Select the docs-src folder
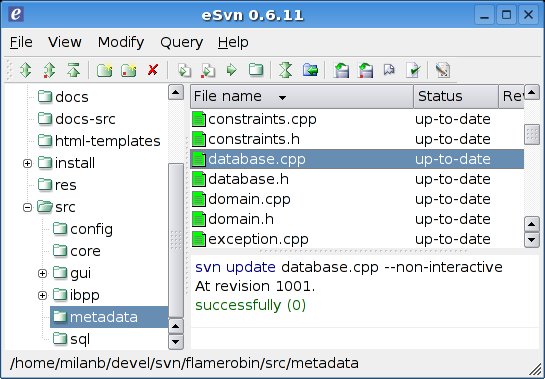Screen dimensions: 545x379 [x=85, y=119]
